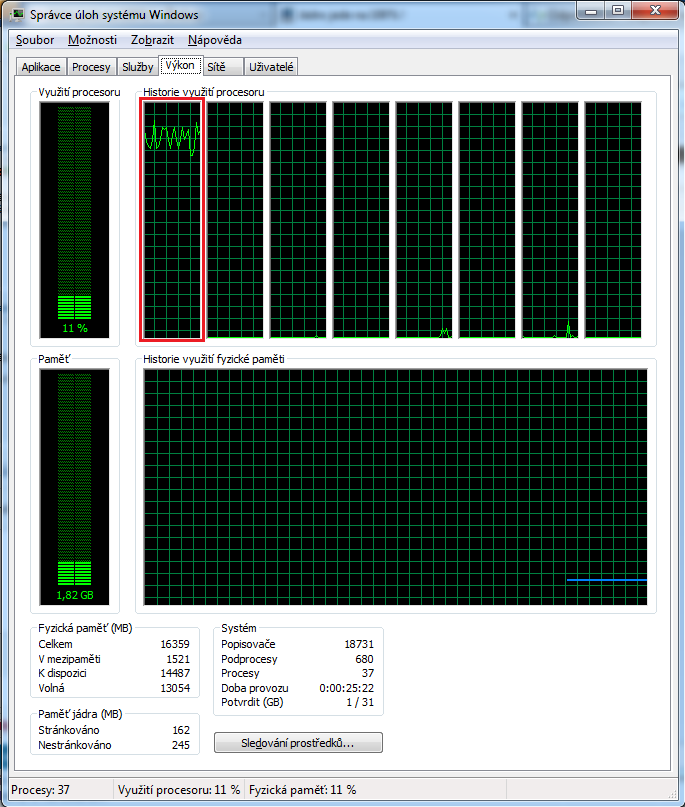The width and height of the screenshot is (685, 807).
Task: Click status bar Fyzická paměť: 11 %
Action: [303, 790]
